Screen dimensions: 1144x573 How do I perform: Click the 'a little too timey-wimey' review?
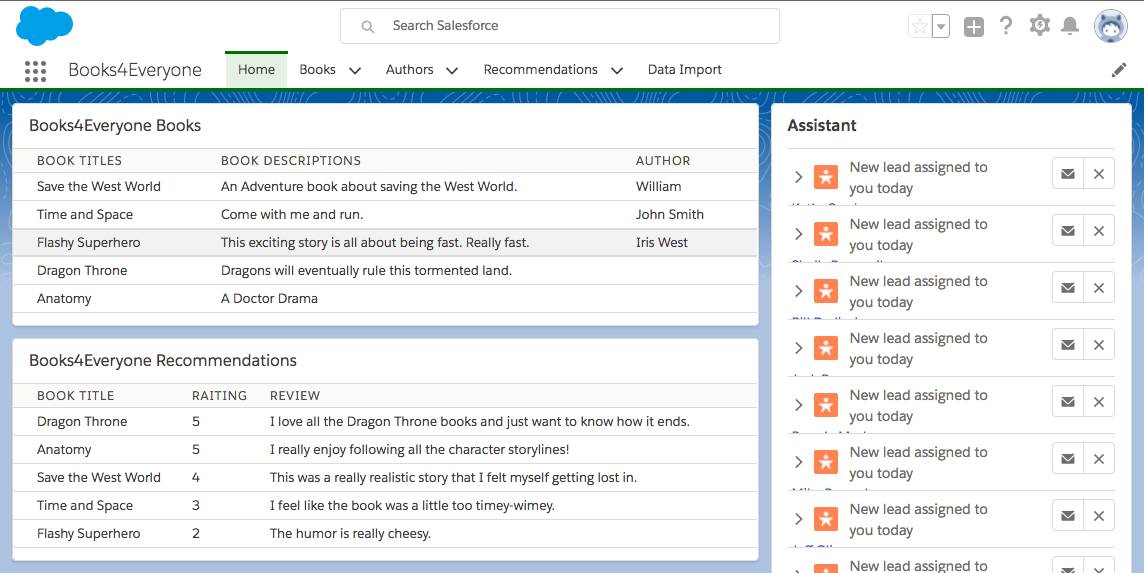coord(412,505)
